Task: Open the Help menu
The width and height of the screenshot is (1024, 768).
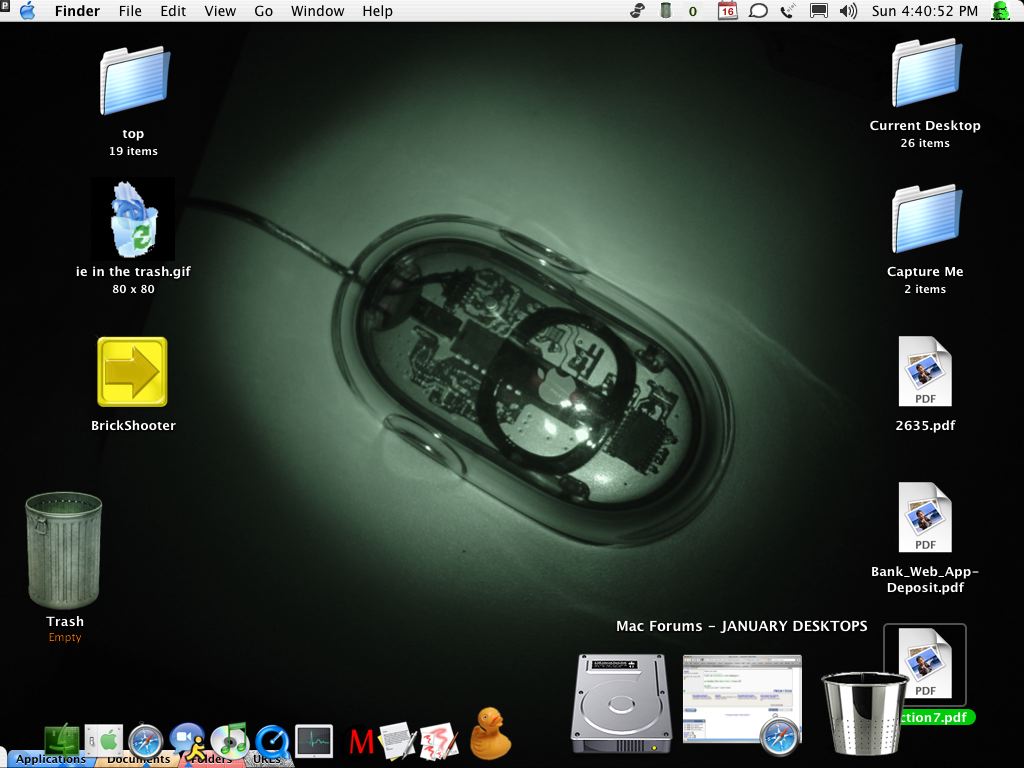Action: point(377,11)
